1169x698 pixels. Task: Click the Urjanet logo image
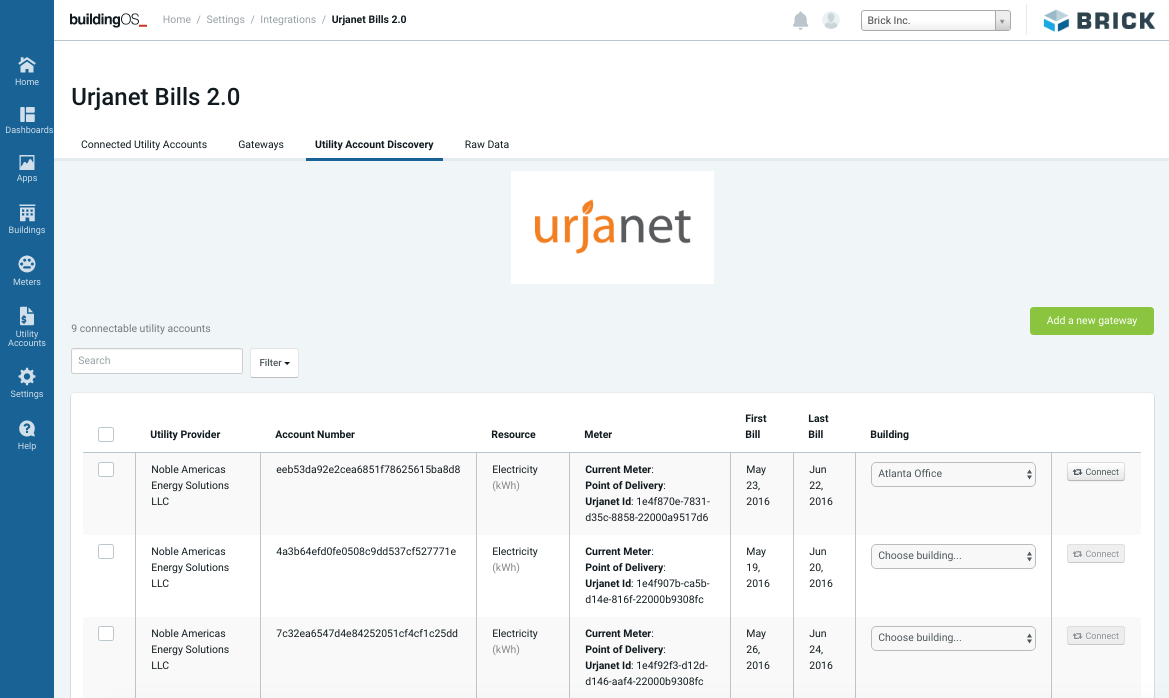click(x=612, y=227)
